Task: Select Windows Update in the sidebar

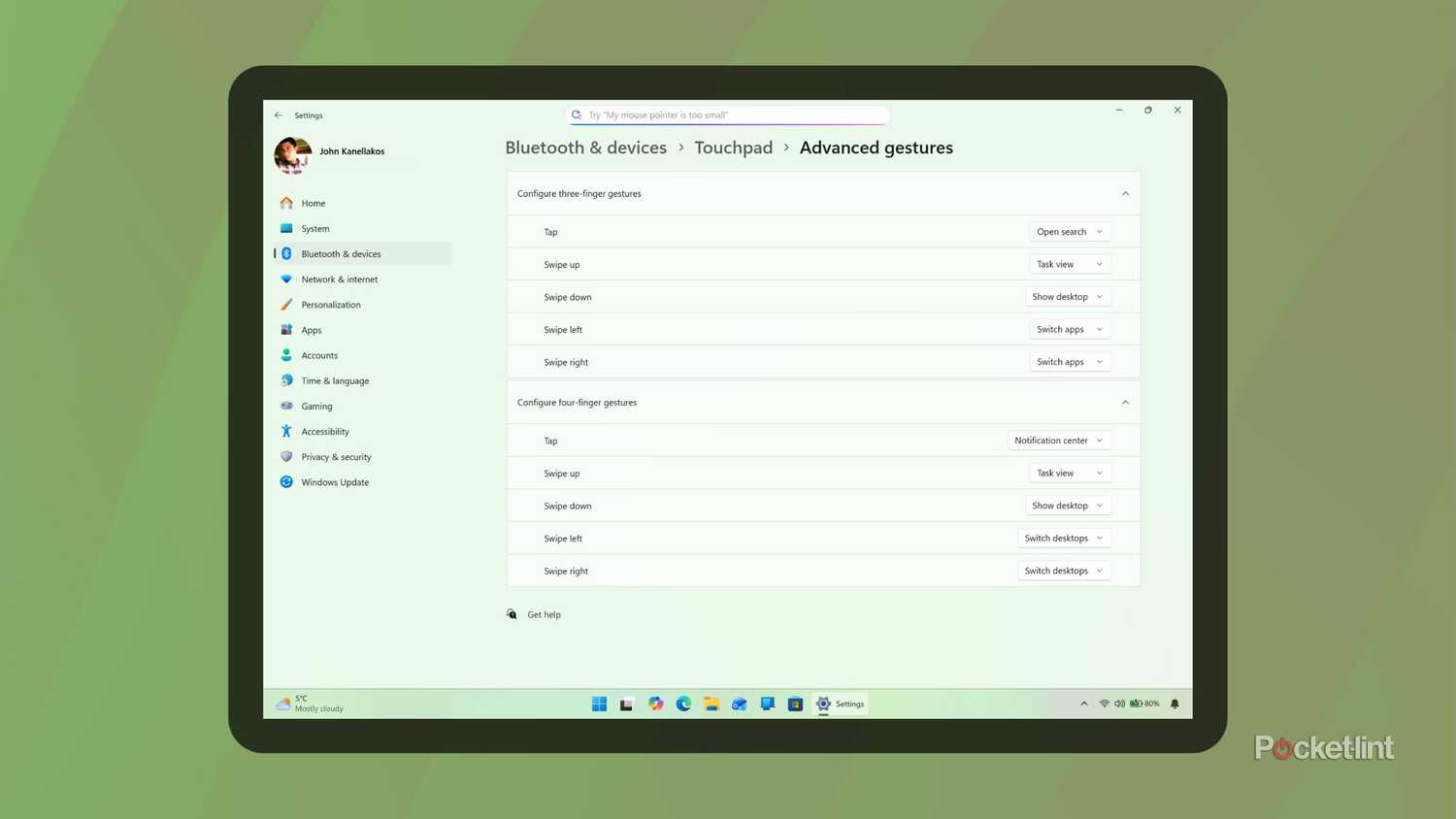Action: [x=334, y=481]
